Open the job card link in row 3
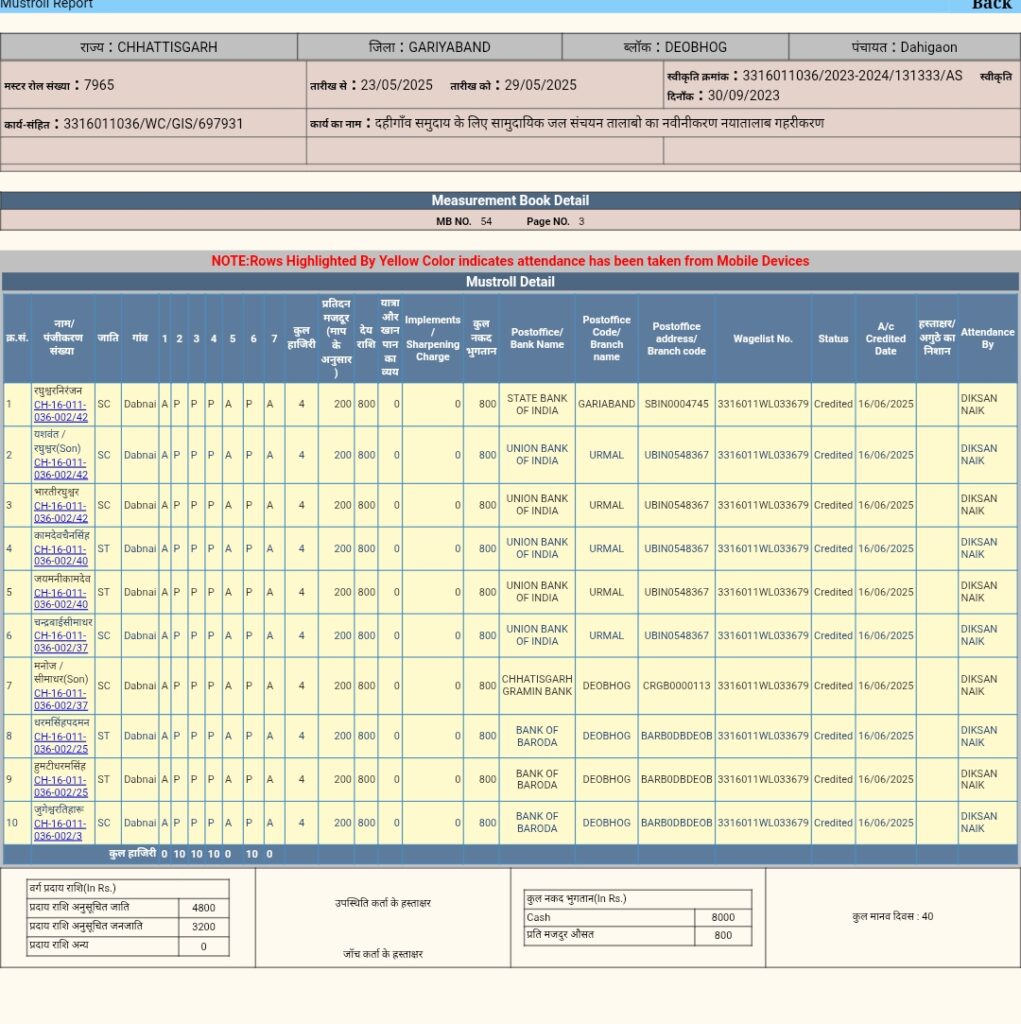Screen dimensions: 1021x1024 pyautogui.click(x=61, y=512)
